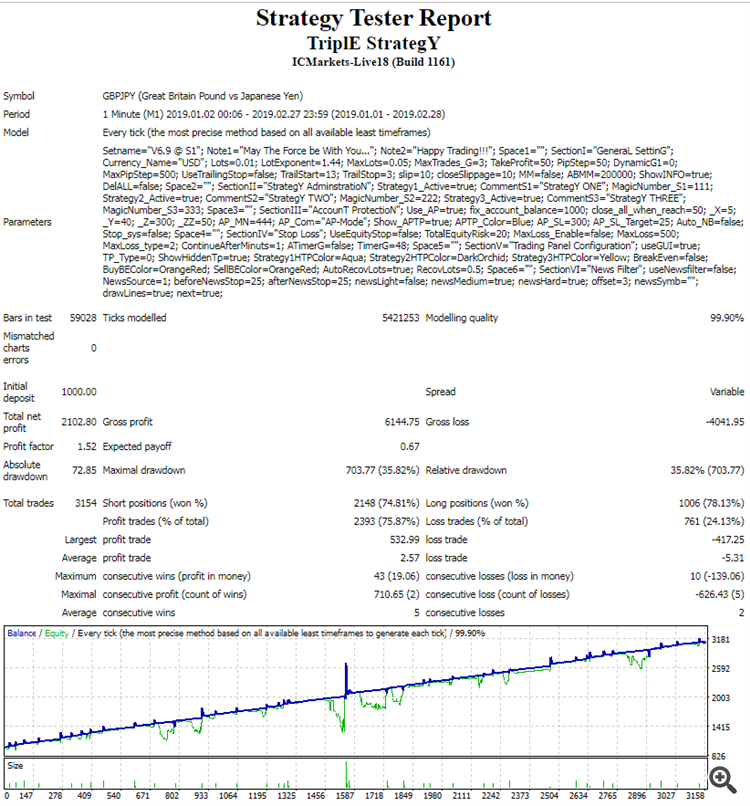Click Absolute drawdown value 72.85
Viewport: 750px width, 806px height.
pyautogui.click(x=84, y=470)
